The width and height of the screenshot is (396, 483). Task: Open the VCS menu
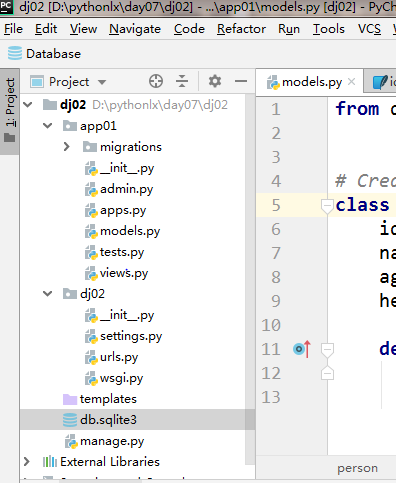(369, 29)
